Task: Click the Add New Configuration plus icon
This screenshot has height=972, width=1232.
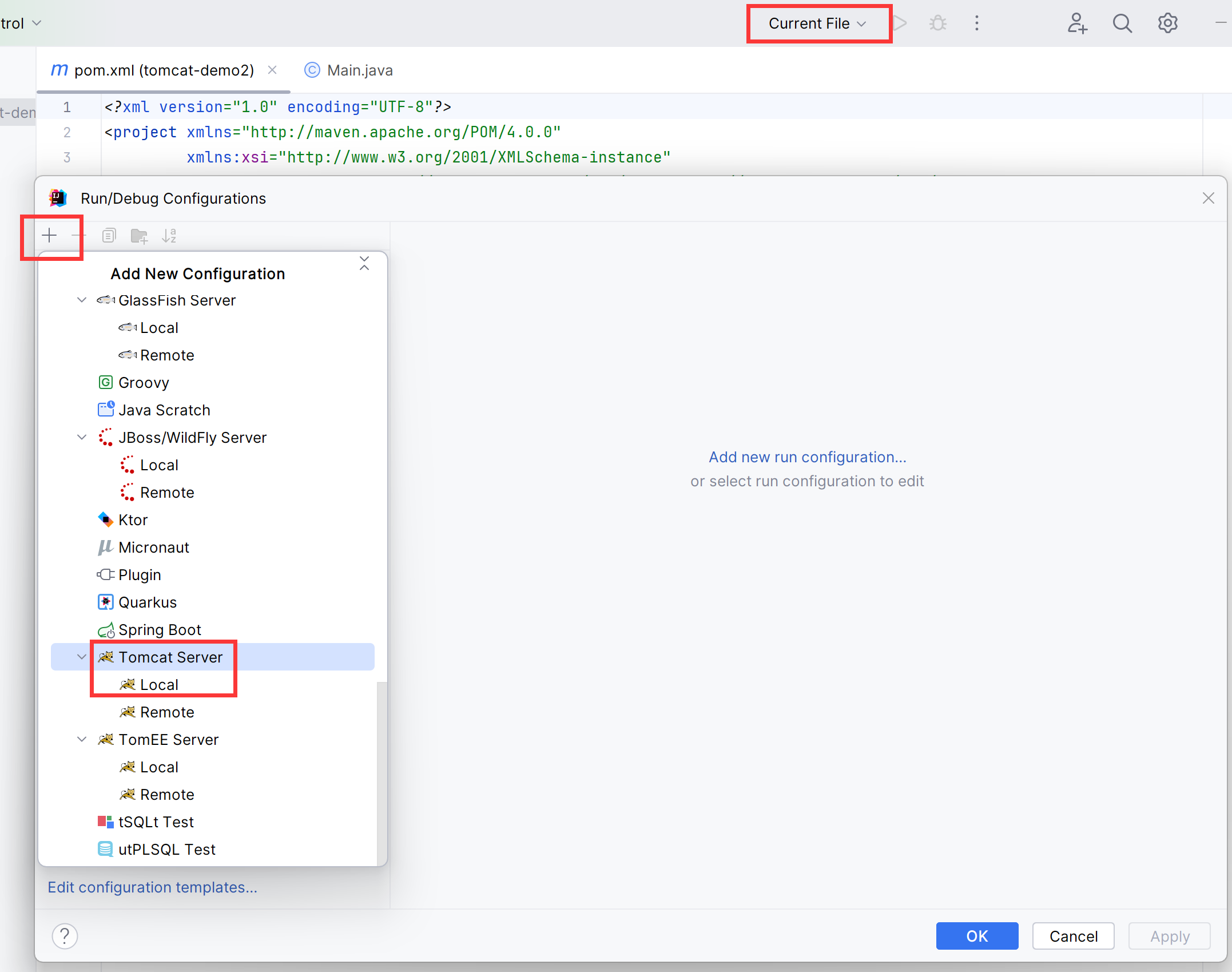Action: point(50,236)
